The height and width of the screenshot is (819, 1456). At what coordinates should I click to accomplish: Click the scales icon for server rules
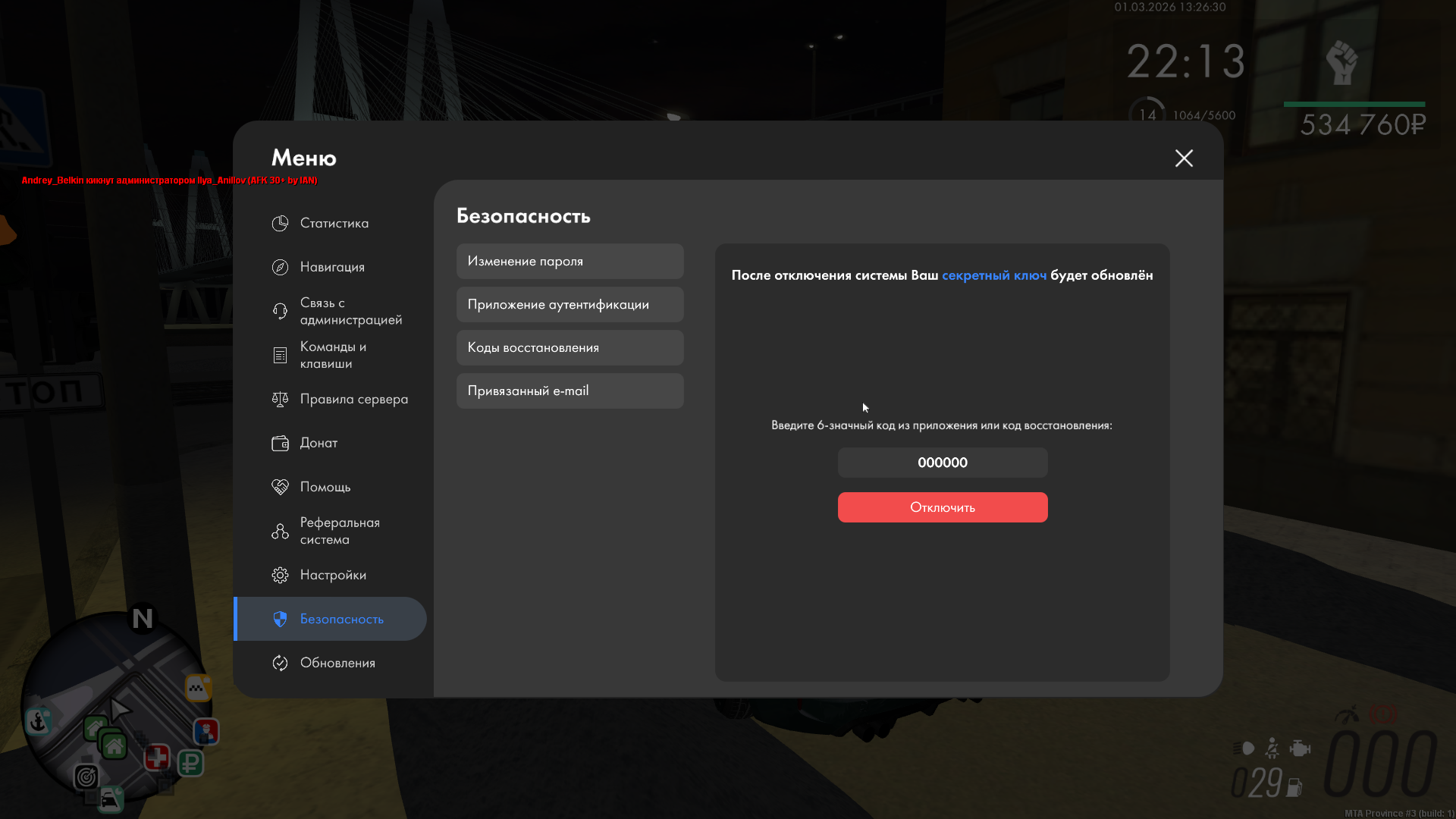[x=280, y=399]
